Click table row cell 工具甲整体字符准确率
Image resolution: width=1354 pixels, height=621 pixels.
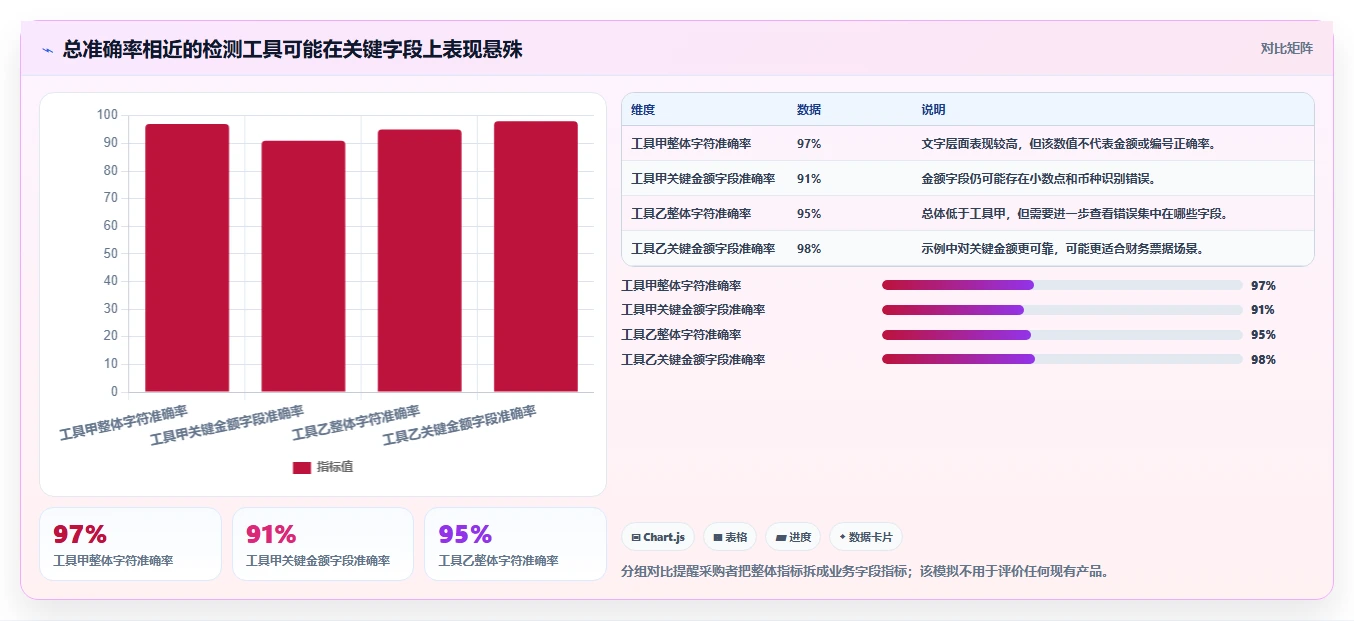point(691,144)
